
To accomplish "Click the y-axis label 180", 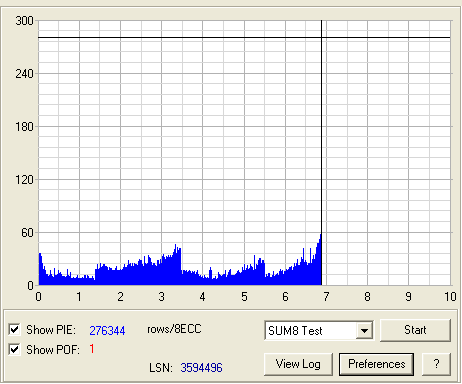I will 24,127.
